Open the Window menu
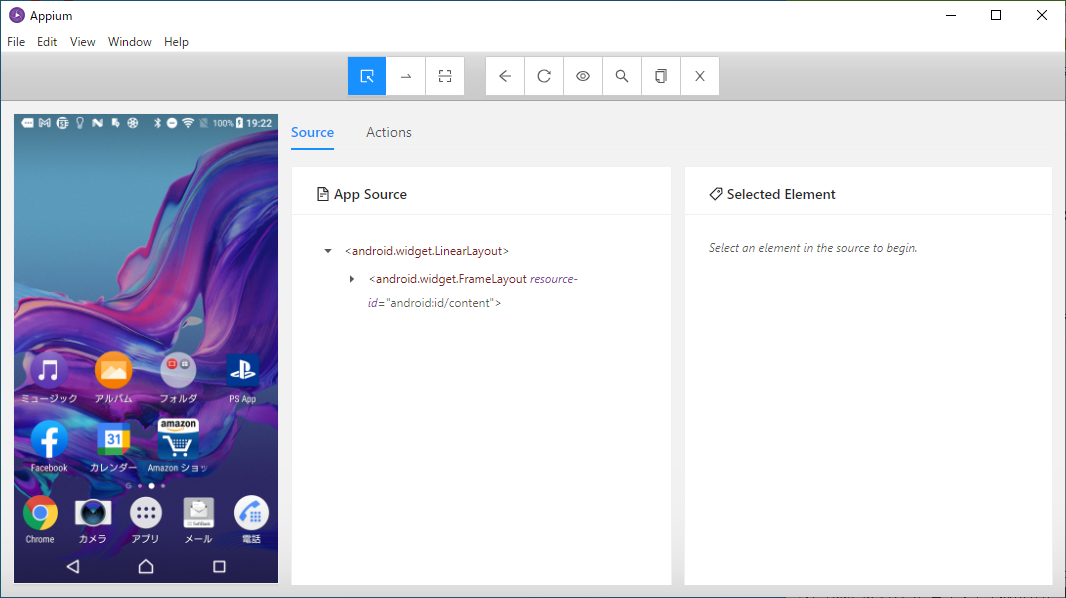Viewport: 1066px width, 598px height. (x=130, y=42)
